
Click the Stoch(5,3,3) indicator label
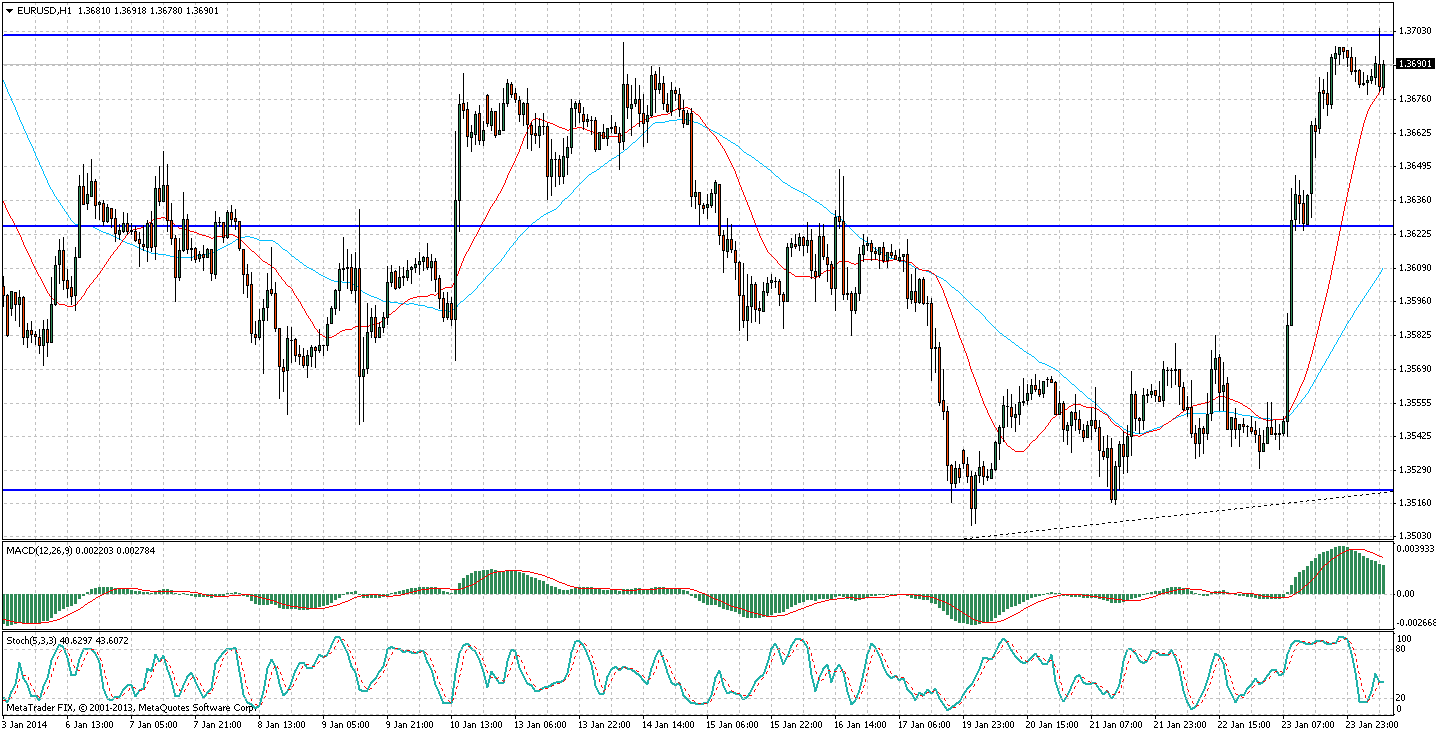pyautogui.click(x=35, y=640)
